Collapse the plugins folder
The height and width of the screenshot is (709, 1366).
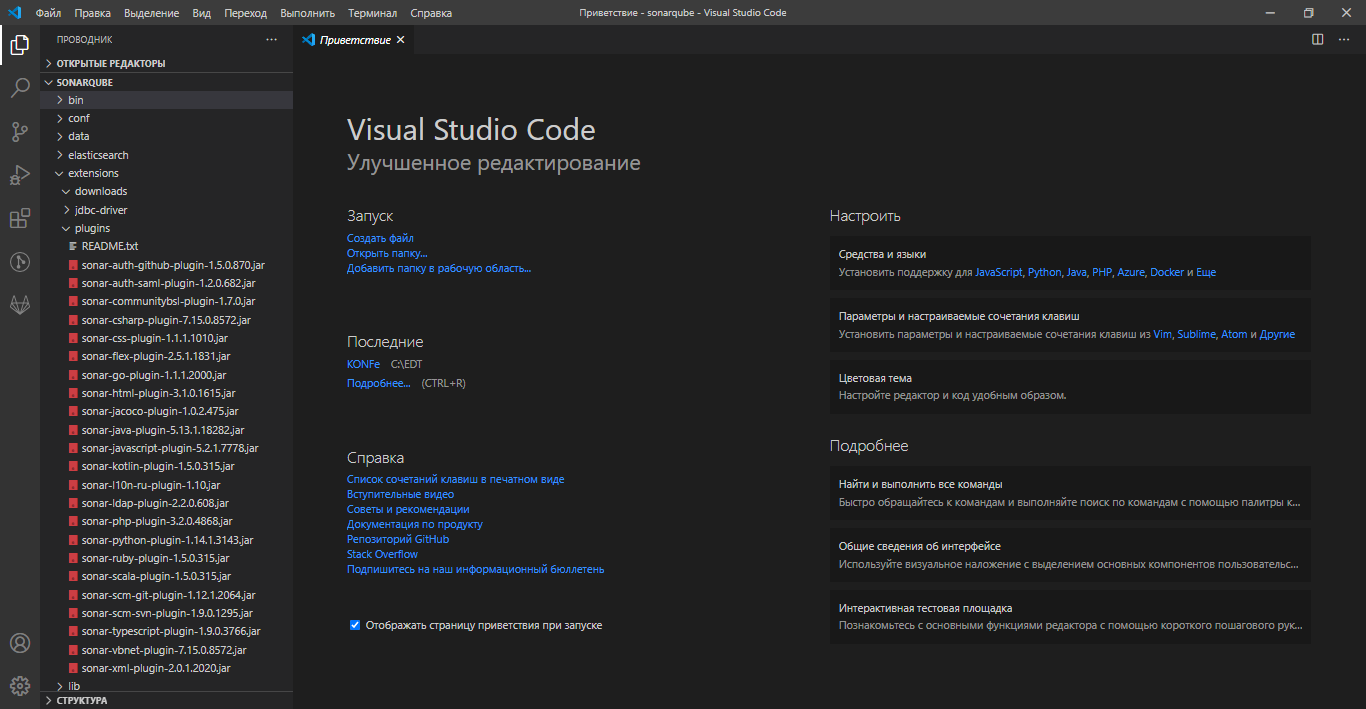92,228
